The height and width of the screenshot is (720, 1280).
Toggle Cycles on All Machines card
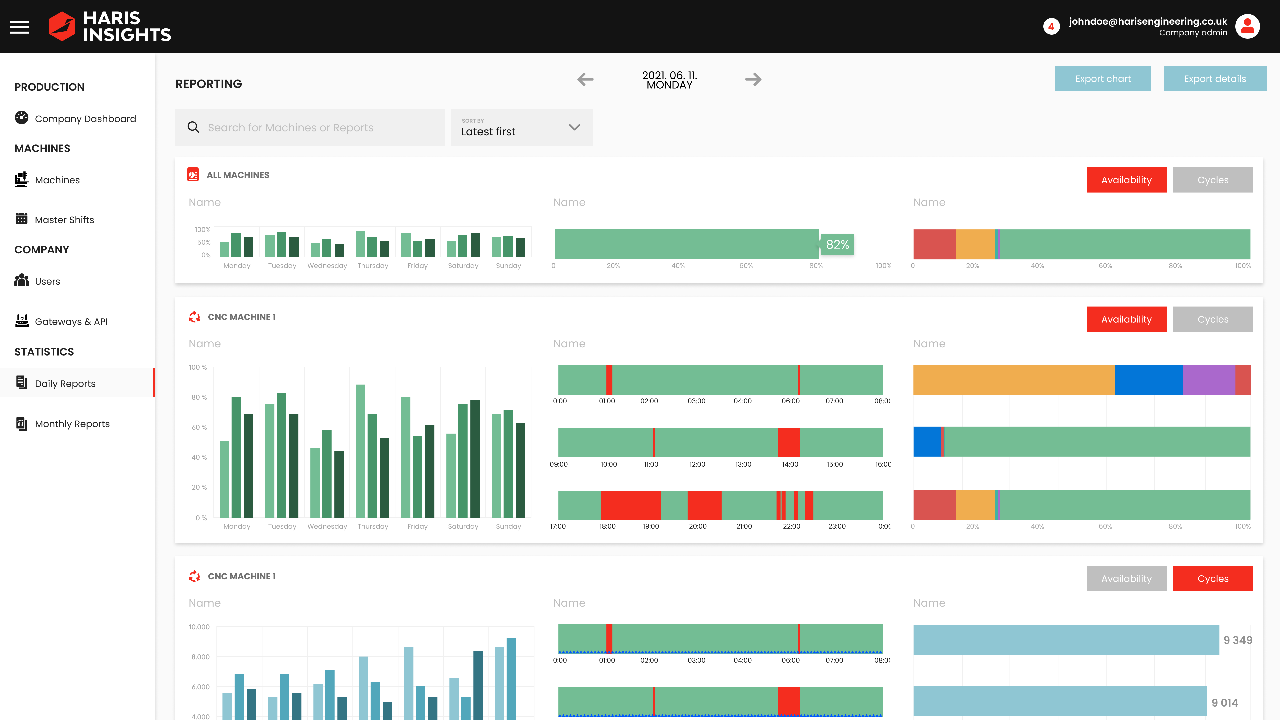pos(1212,180)
